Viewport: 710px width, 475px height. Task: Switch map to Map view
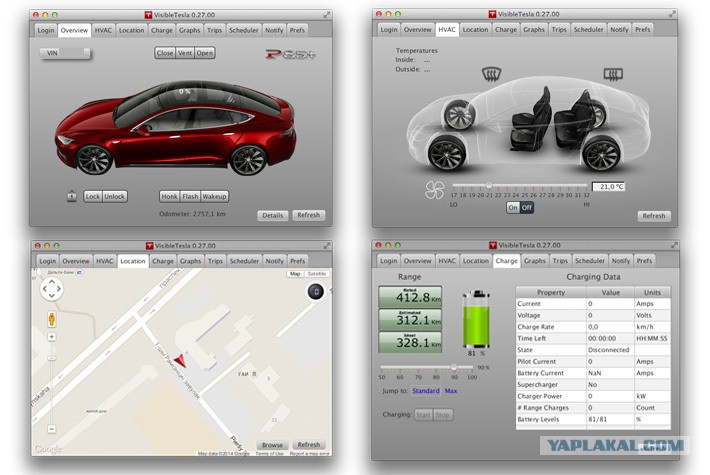point(295,274)
